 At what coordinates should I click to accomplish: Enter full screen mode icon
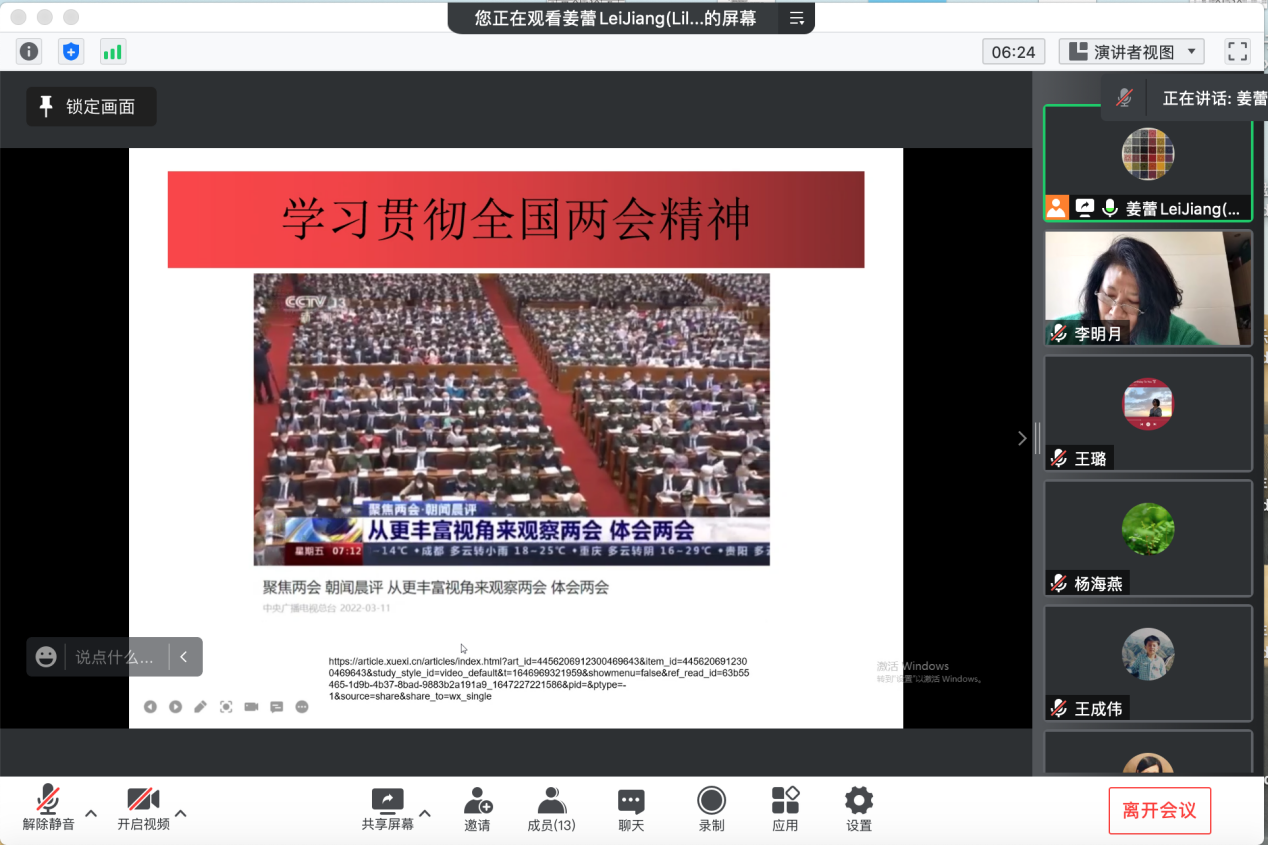coord(1237,52)
